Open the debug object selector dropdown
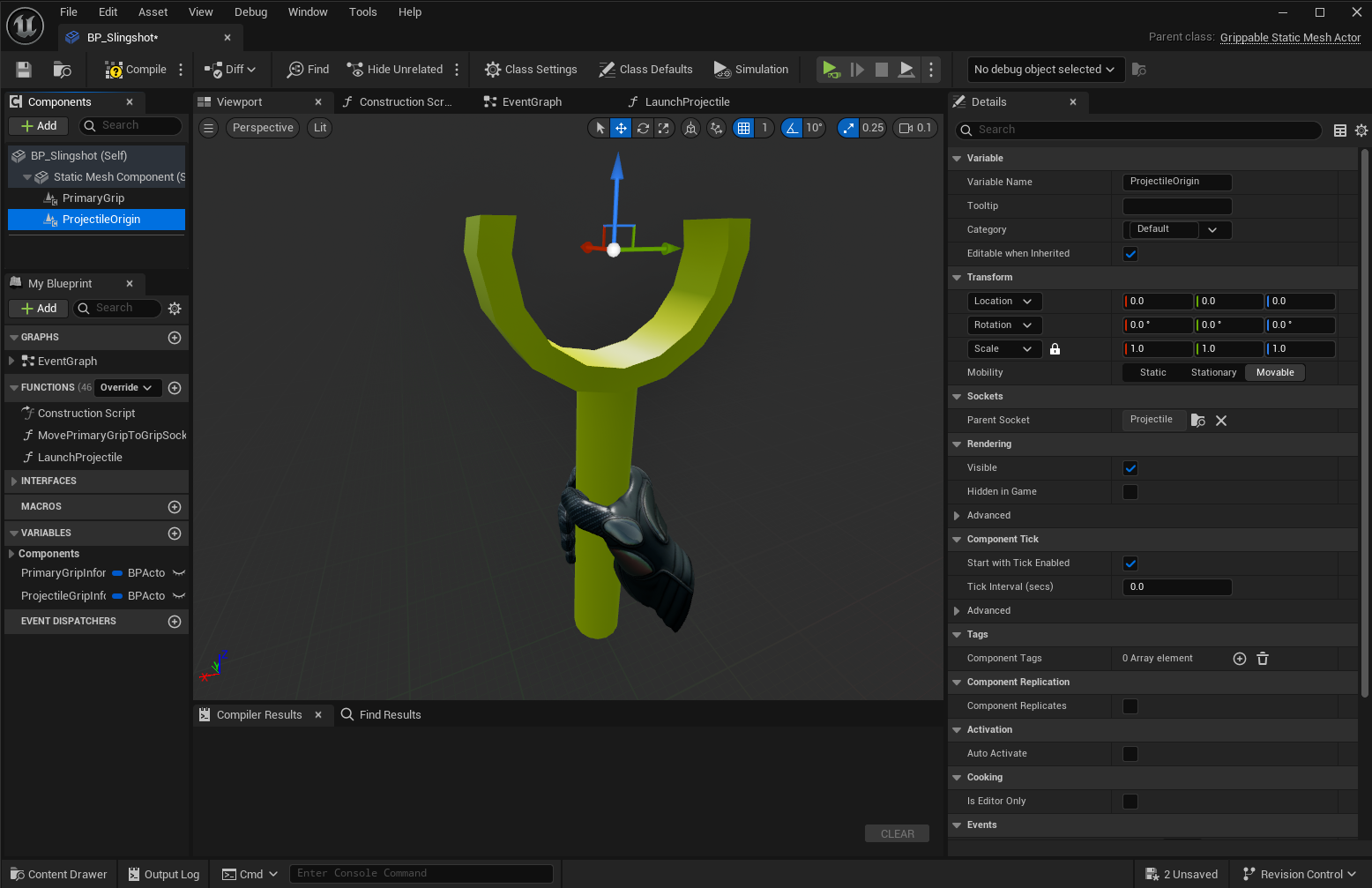The width and height of the screenshot is (1372, 888). 1044,70
